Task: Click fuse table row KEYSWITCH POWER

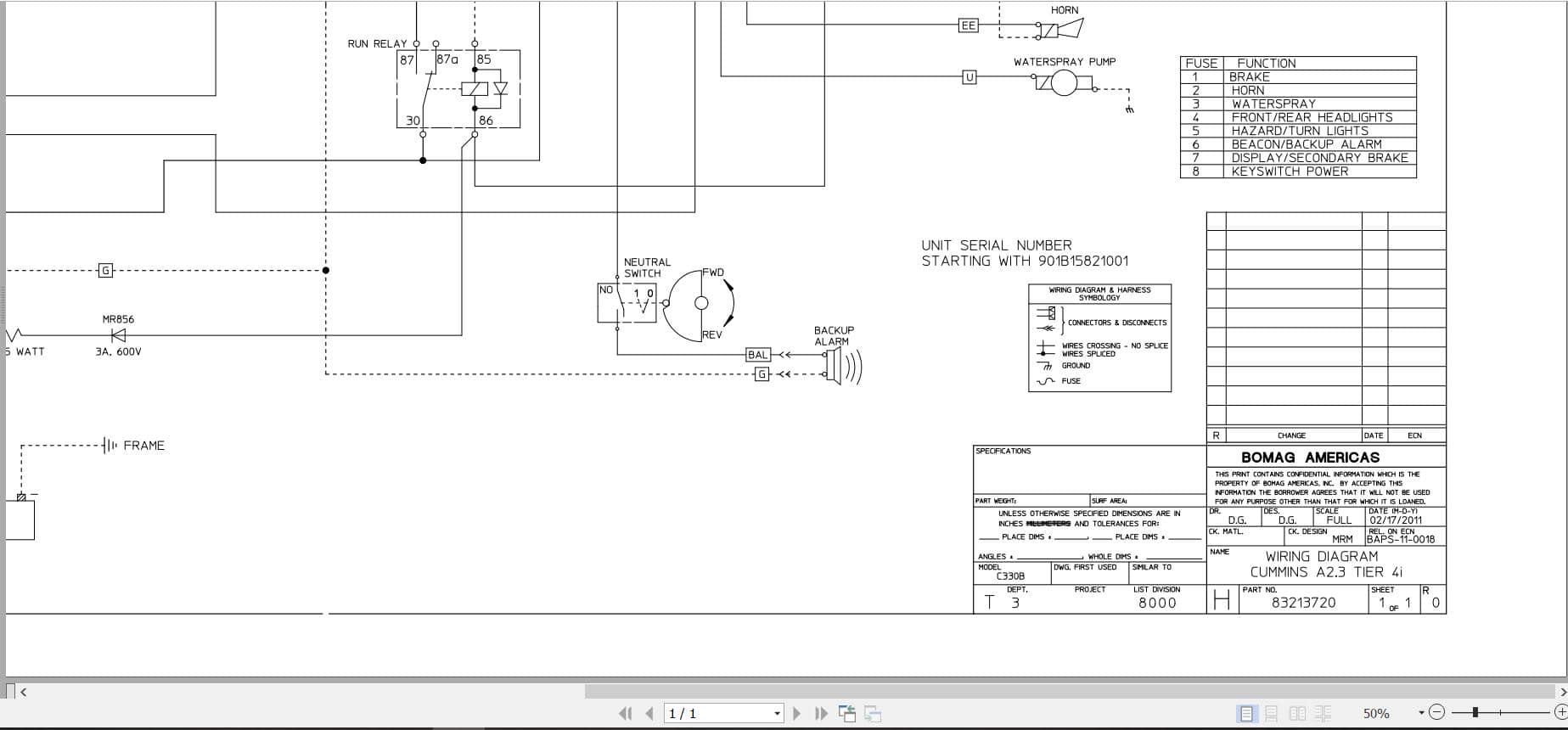Action: pos(1298,171)
